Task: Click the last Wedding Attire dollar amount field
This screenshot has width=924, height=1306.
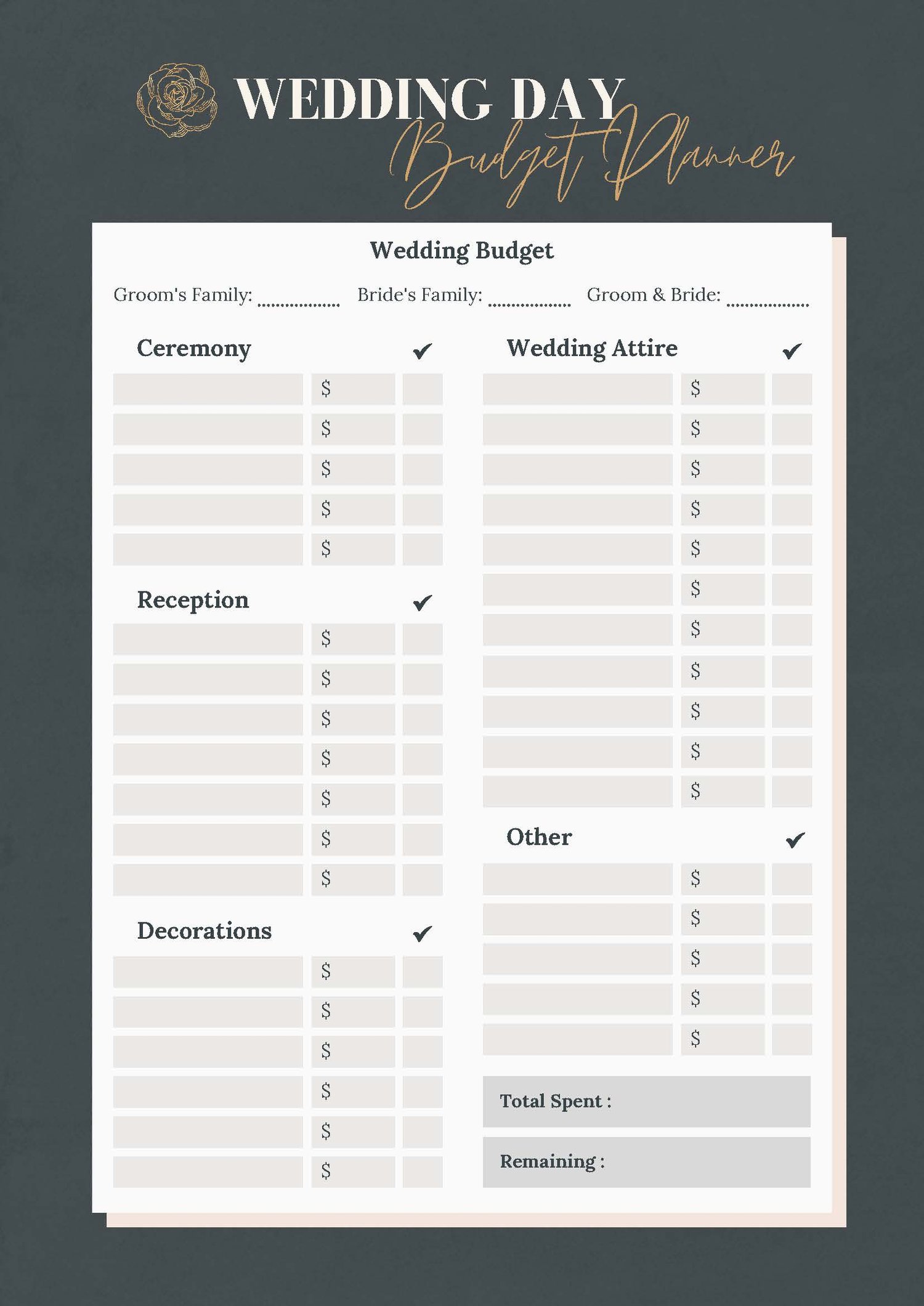Action: click(723, 791)
